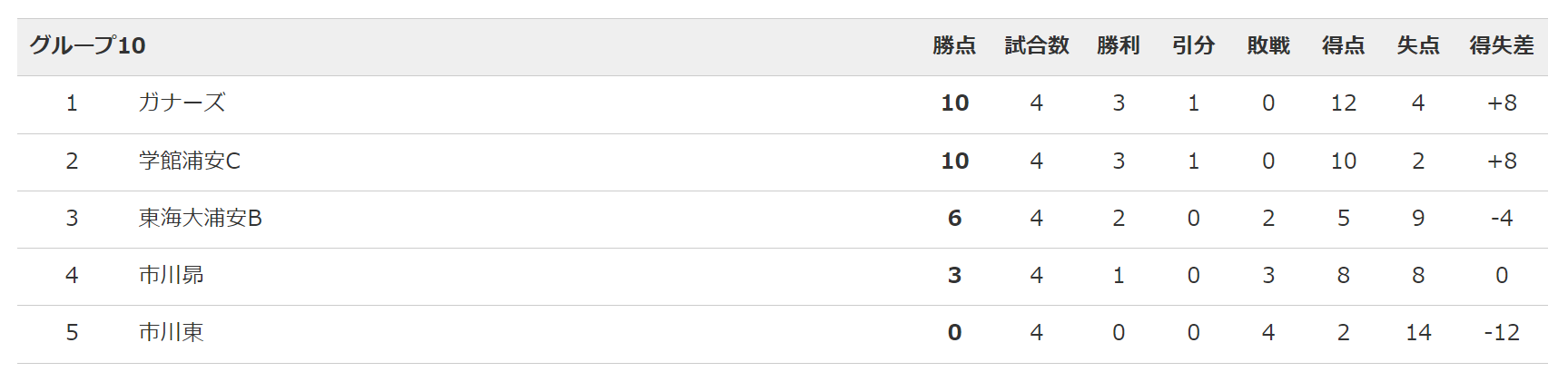Click 東海大浦安B goal difference -4
This screenshot has height=372, width=1568.
tap(1502, 218)
